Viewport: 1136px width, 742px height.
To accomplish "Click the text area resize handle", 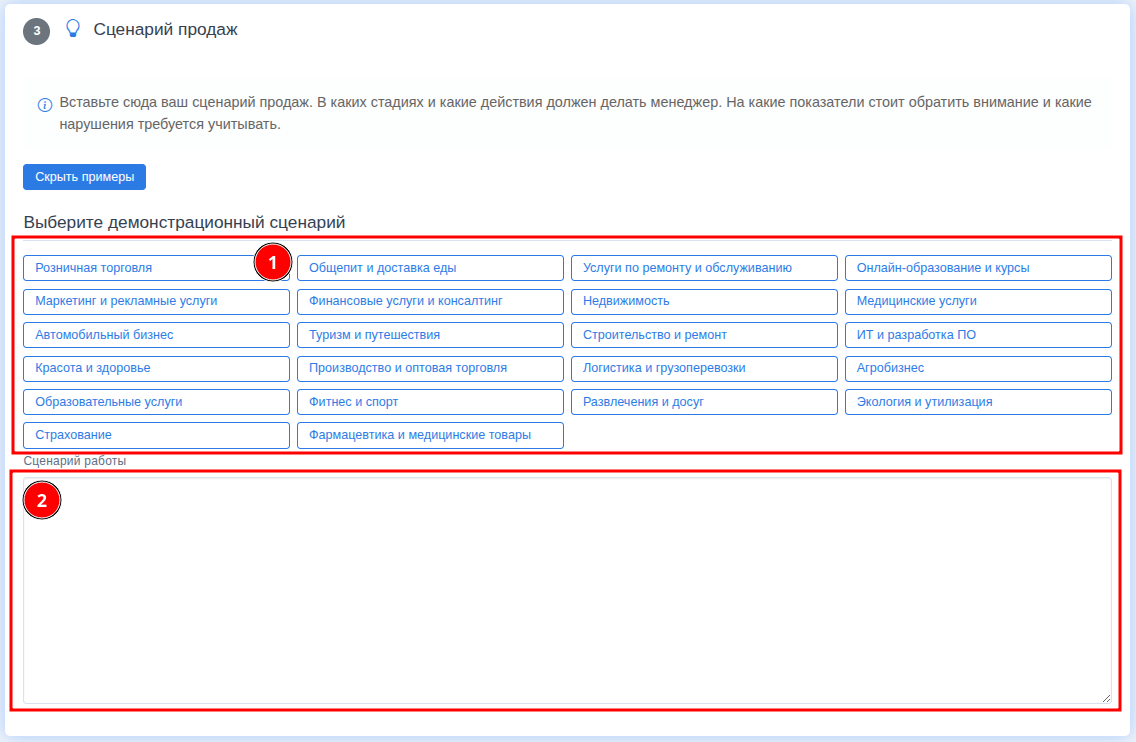I will point(1105,698).
